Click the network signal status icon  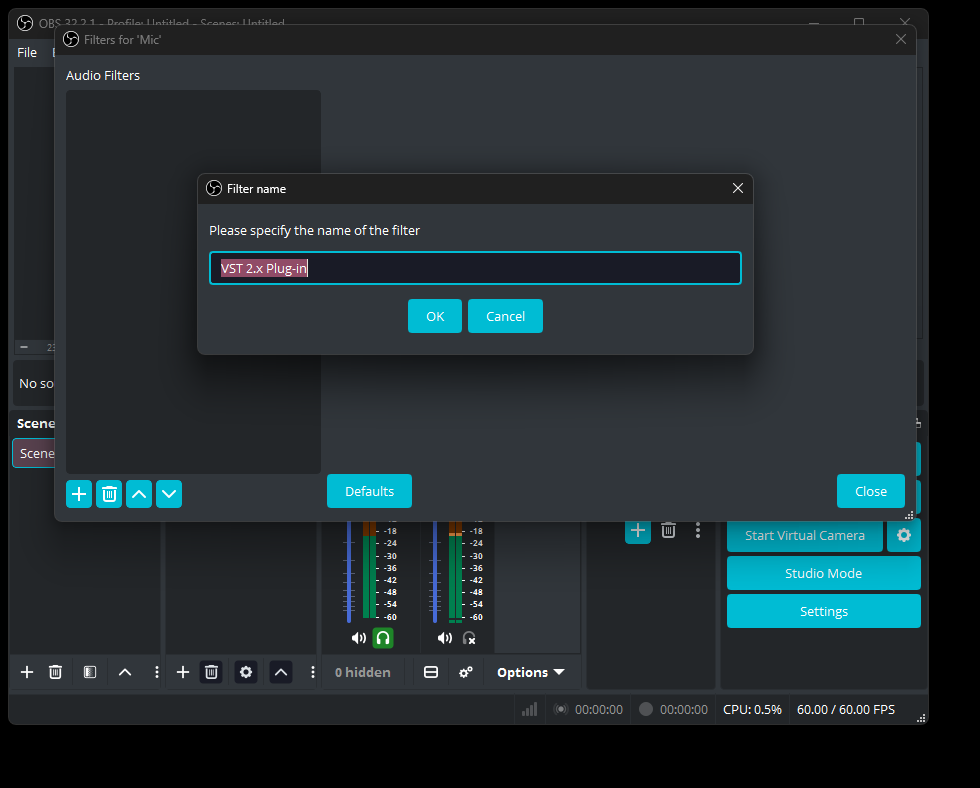point(529,709)
